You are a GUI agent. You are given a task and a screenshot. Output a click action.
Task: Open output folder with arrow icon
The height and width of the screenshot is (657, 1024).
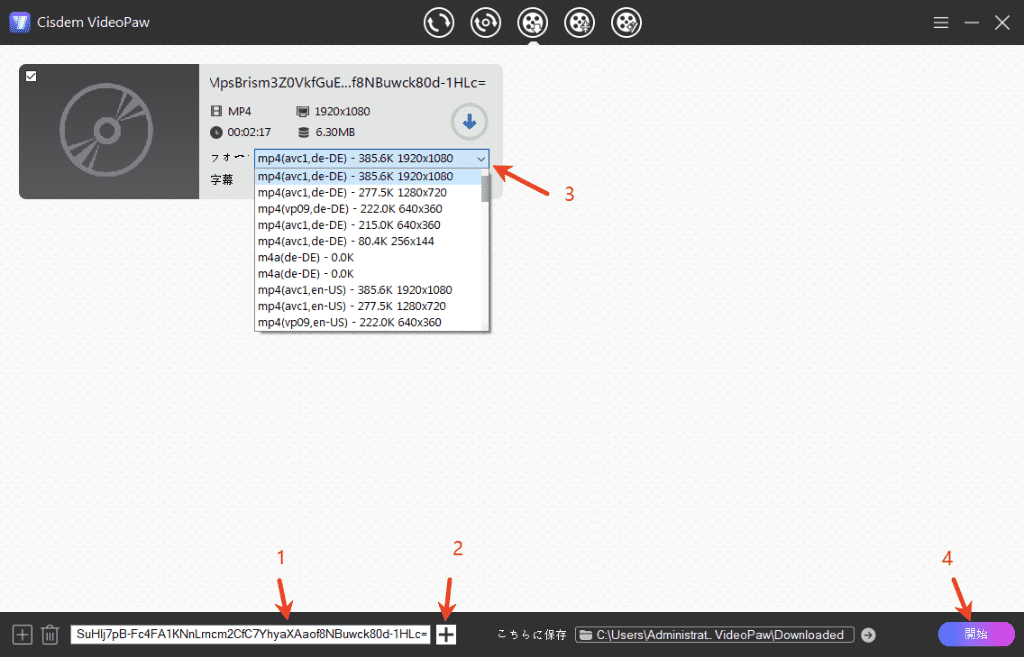(x=868, y=635)
